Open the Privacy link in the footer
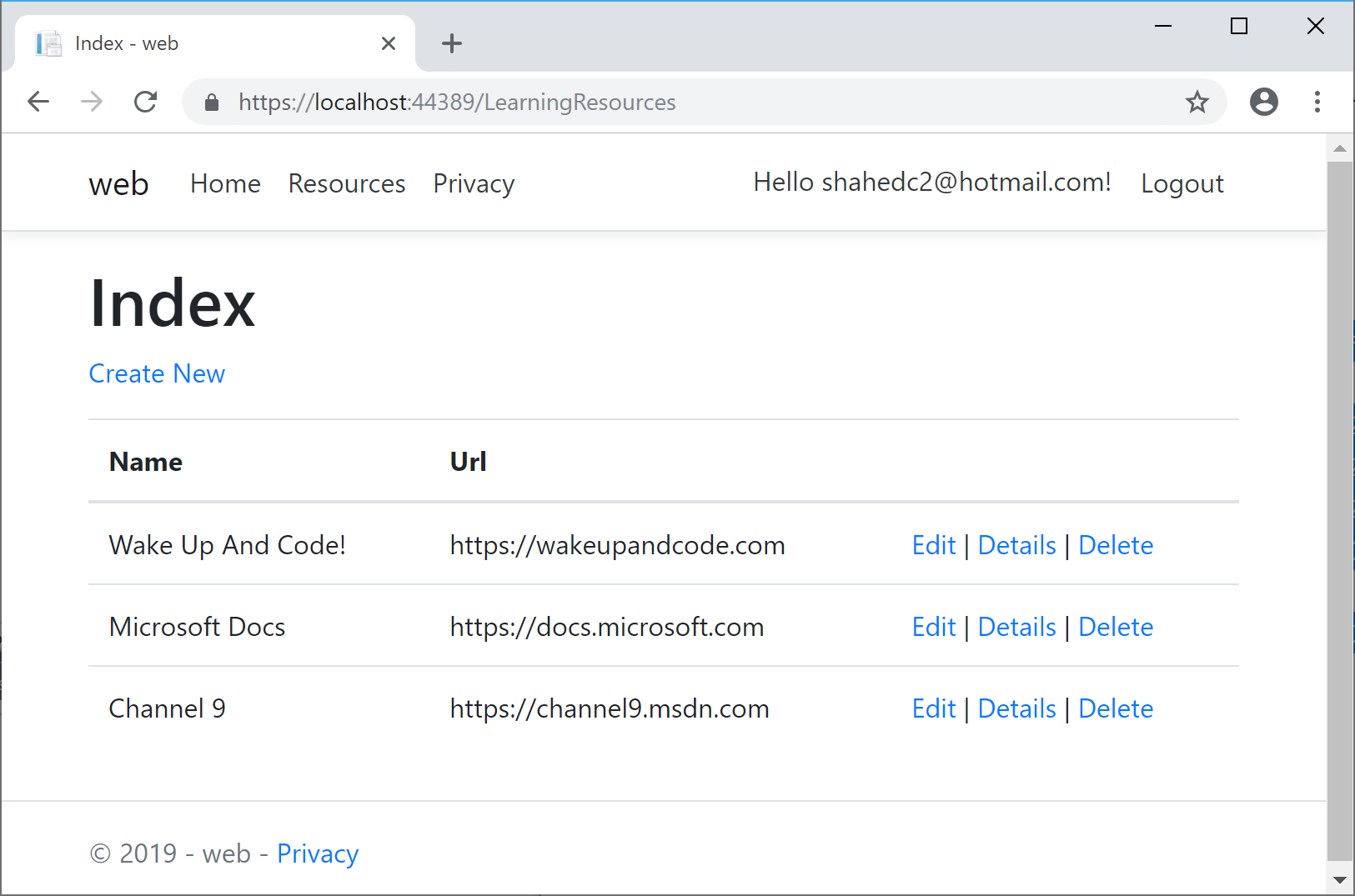This screenshot has width=1355, height=896. [318, 853]
